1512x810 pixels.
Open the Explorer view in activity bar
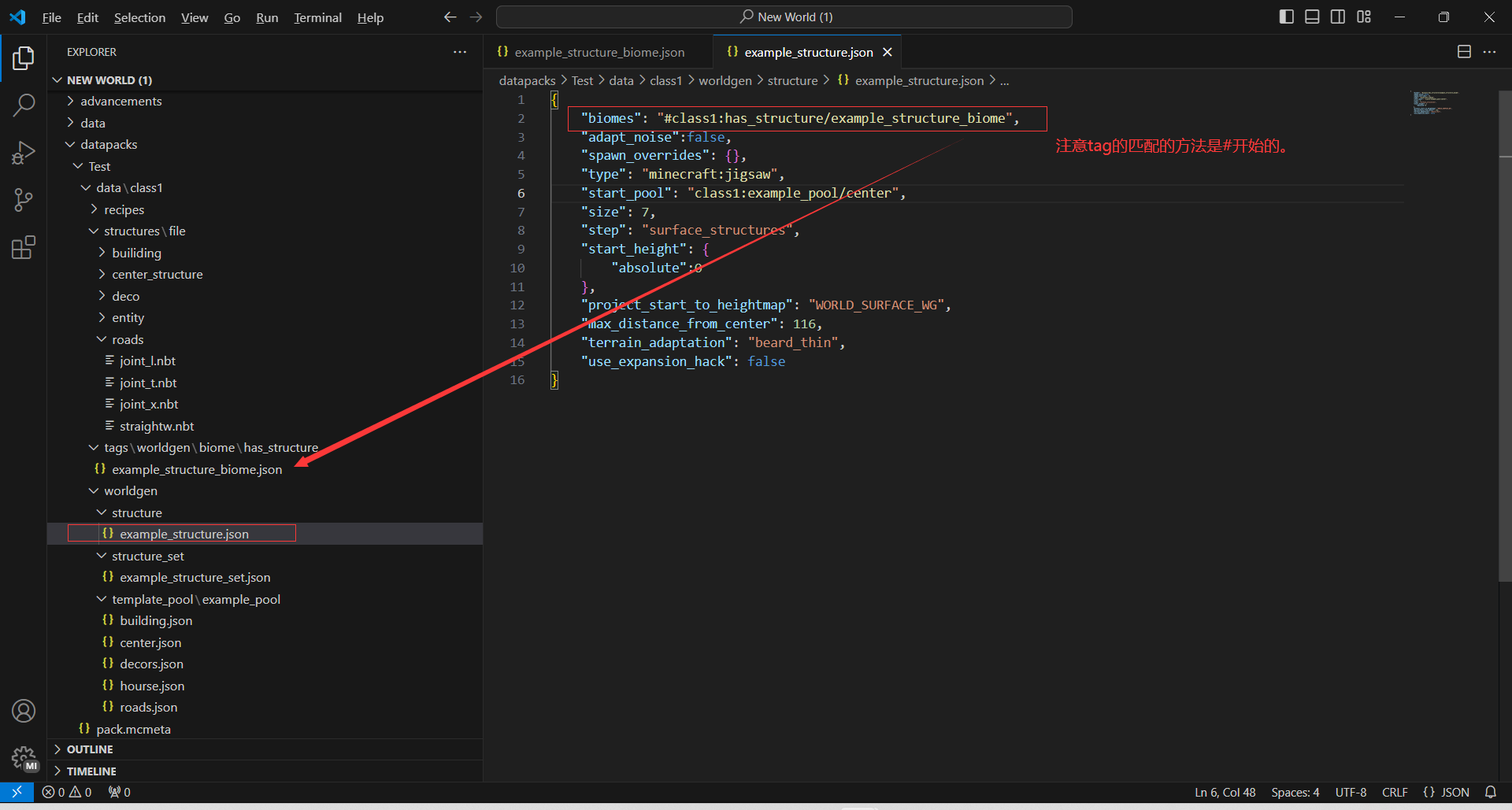tap(24, 58)
